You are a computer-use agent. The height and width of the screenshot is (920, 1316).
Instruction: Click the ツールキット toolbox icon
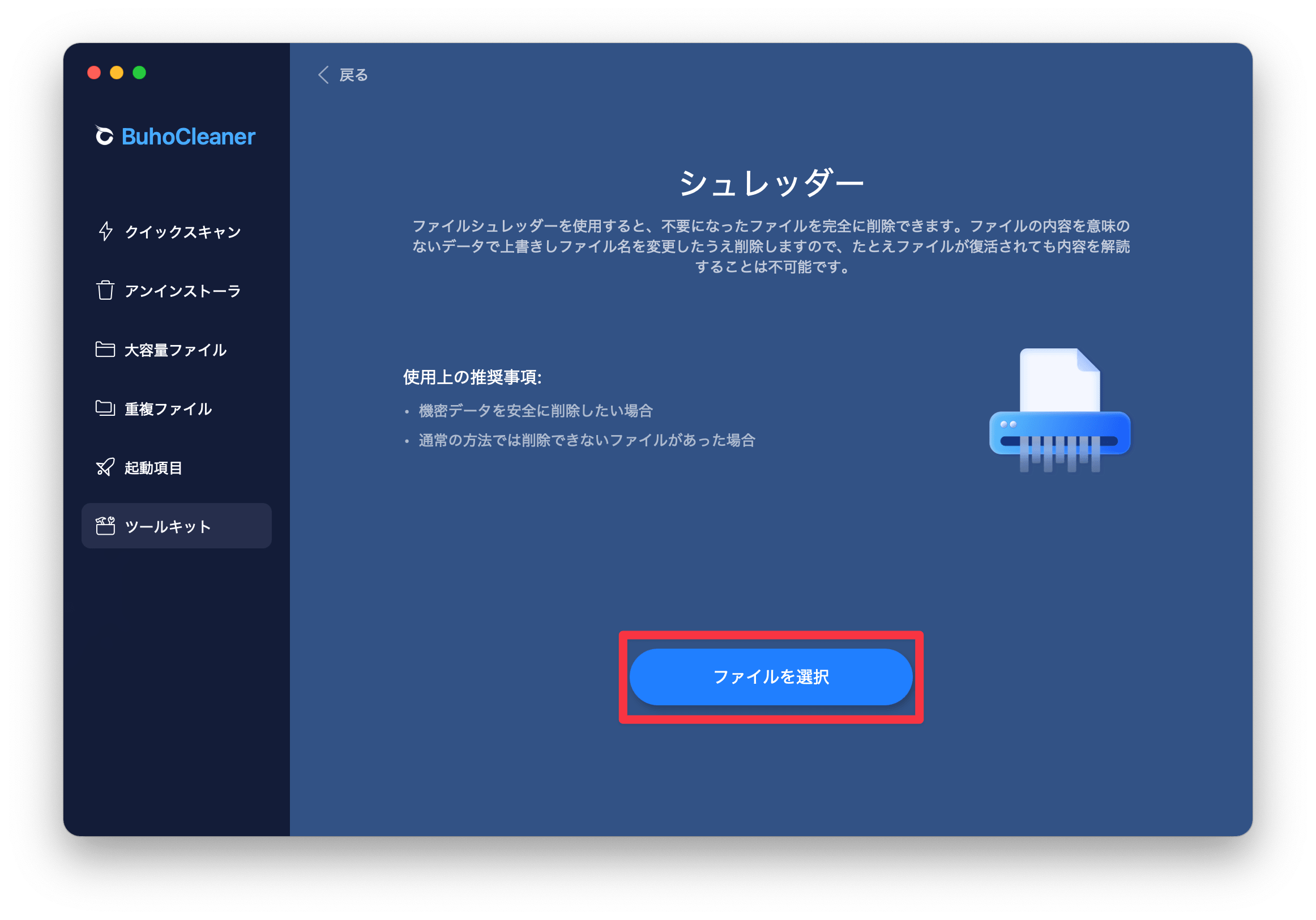point(105,526)
